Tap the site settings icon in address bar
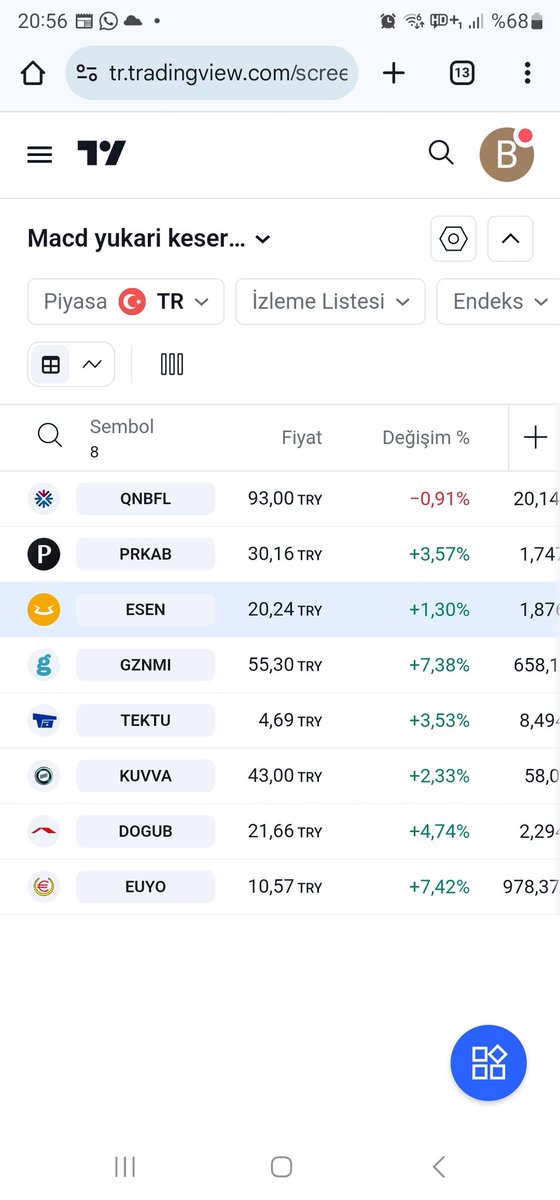The width and height of the screenshot is (560, 1200). pos(87,73)
